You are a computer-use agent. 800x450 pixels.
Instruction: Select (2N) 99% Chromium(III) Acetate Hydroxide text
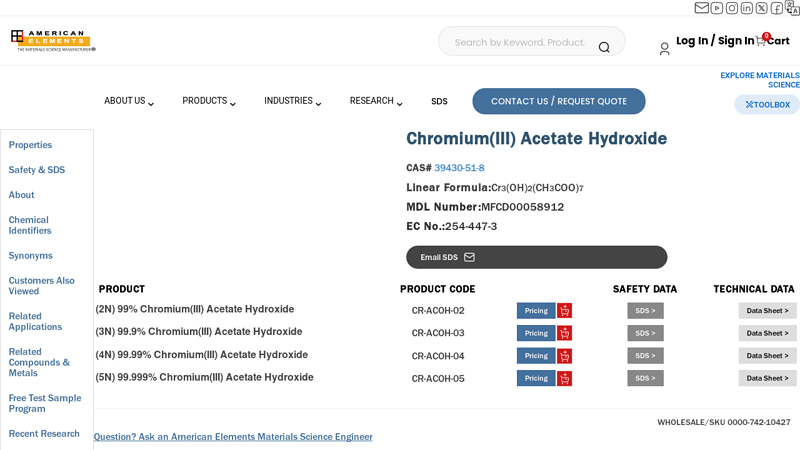coord(194,309)
